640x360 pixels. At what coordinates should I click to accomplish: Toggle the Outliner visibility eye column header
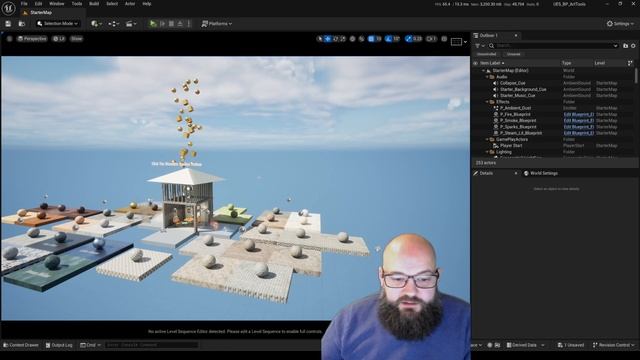pyautogui.click(x=475, y=63)
